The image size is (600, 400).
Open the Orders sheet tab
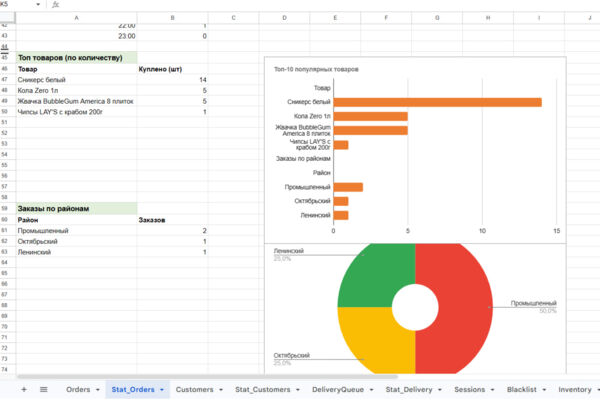[78, 389]
